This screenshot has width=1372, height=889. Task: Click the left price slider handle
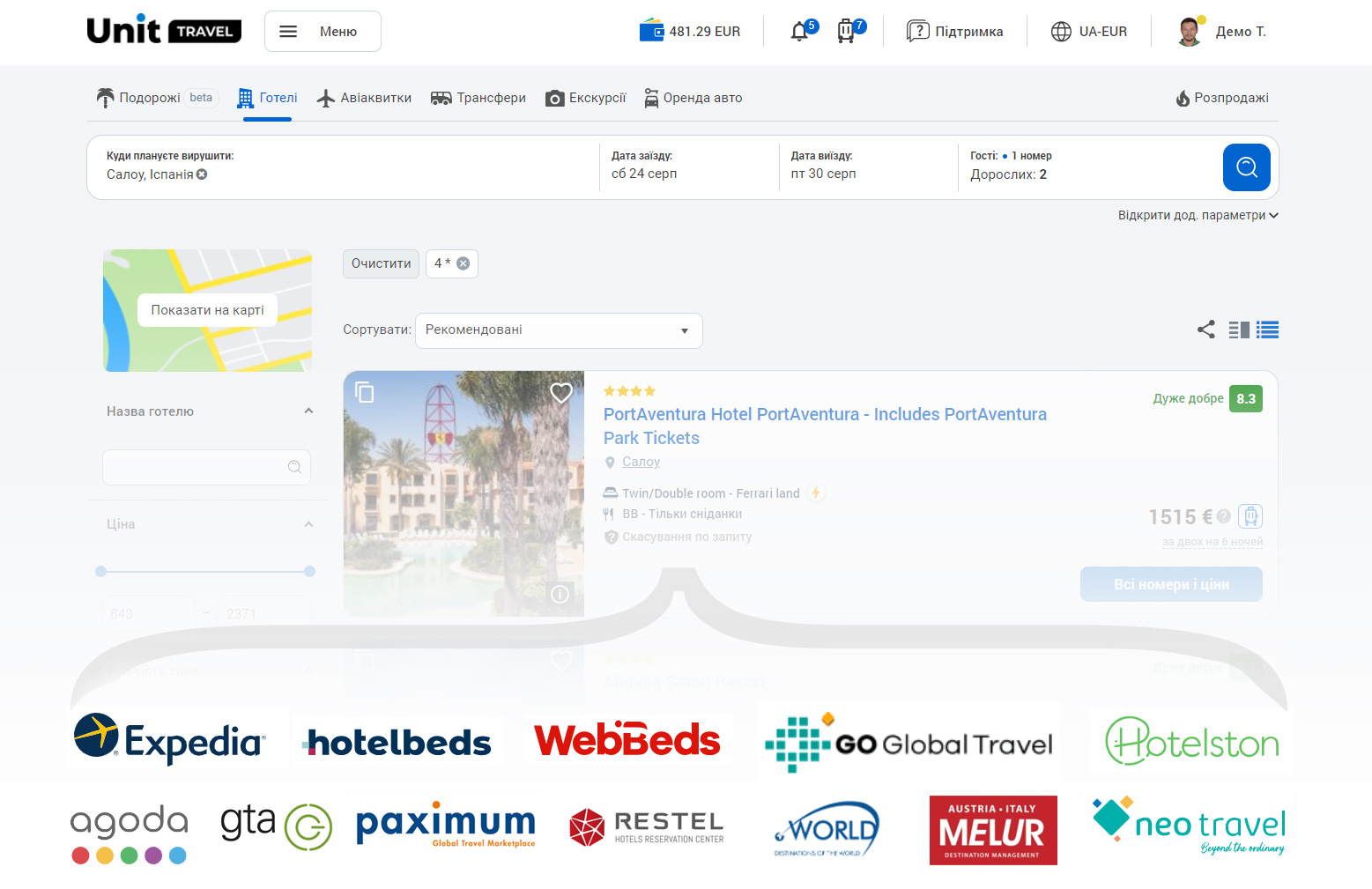pos(101,571)
